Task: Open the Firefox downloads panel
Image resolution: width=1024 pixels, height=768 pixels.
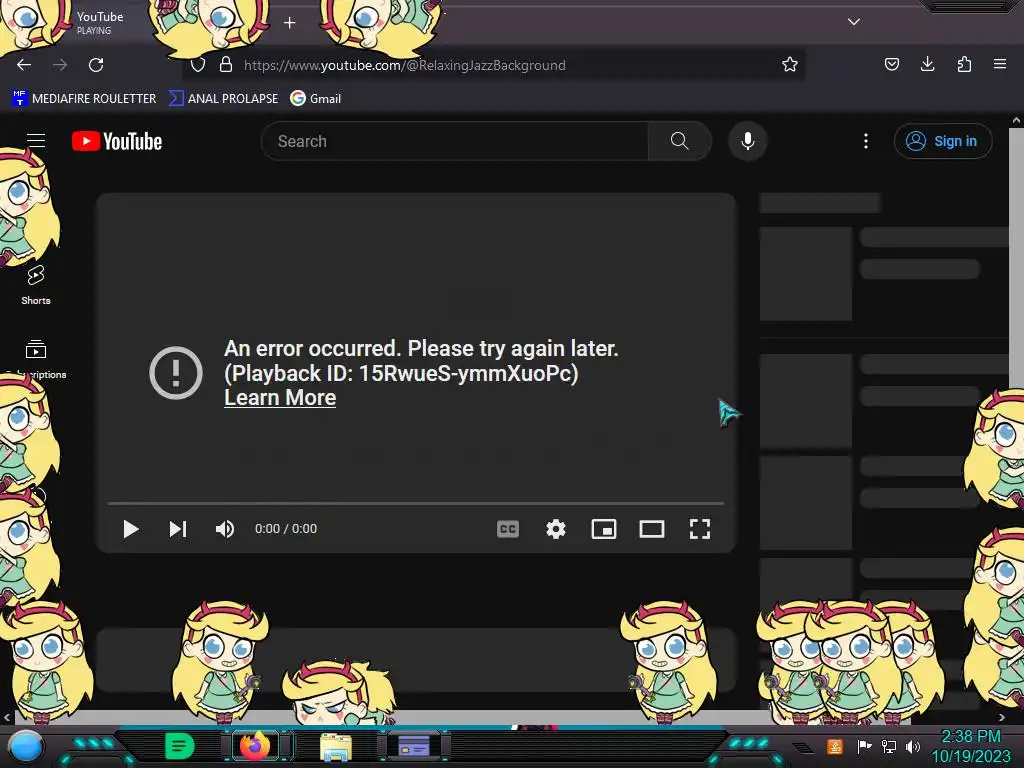Action: (x=927, y=64)
